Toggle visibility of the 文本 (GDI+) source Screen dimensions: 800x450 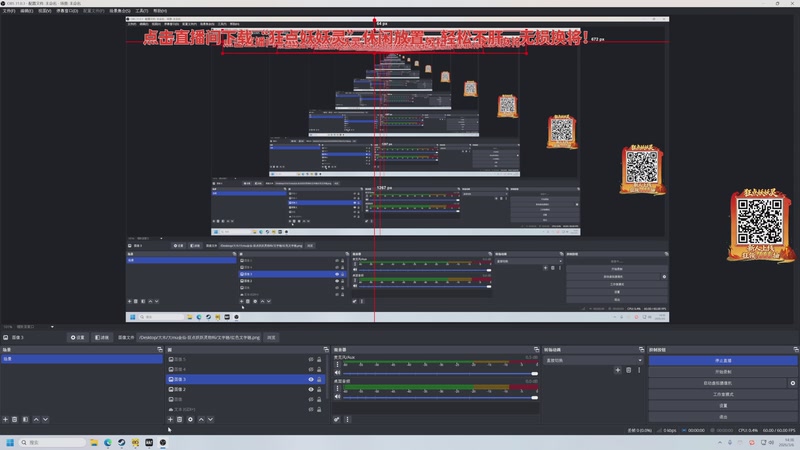[311, 409]
